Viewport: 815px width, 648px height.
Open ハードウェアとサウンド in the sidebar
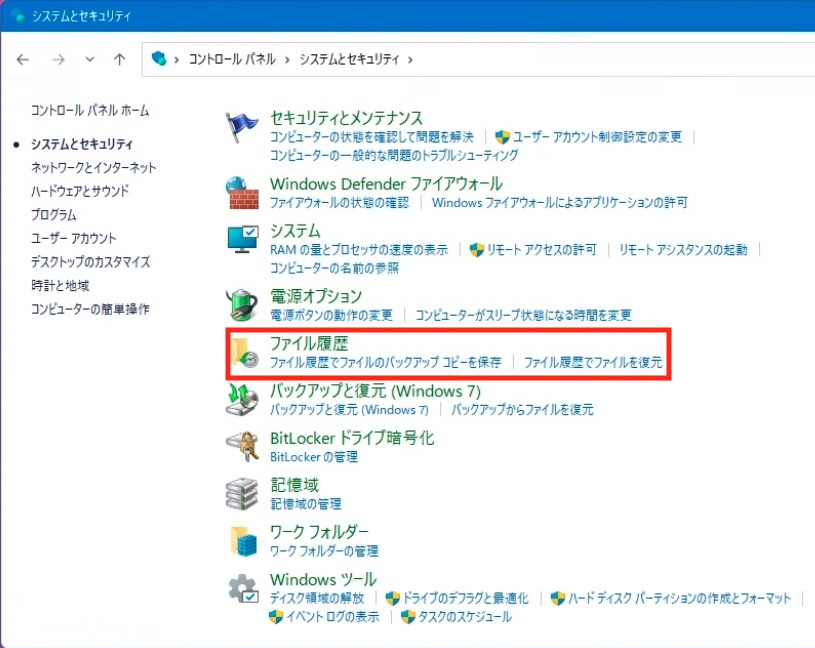tap(80, 191)
